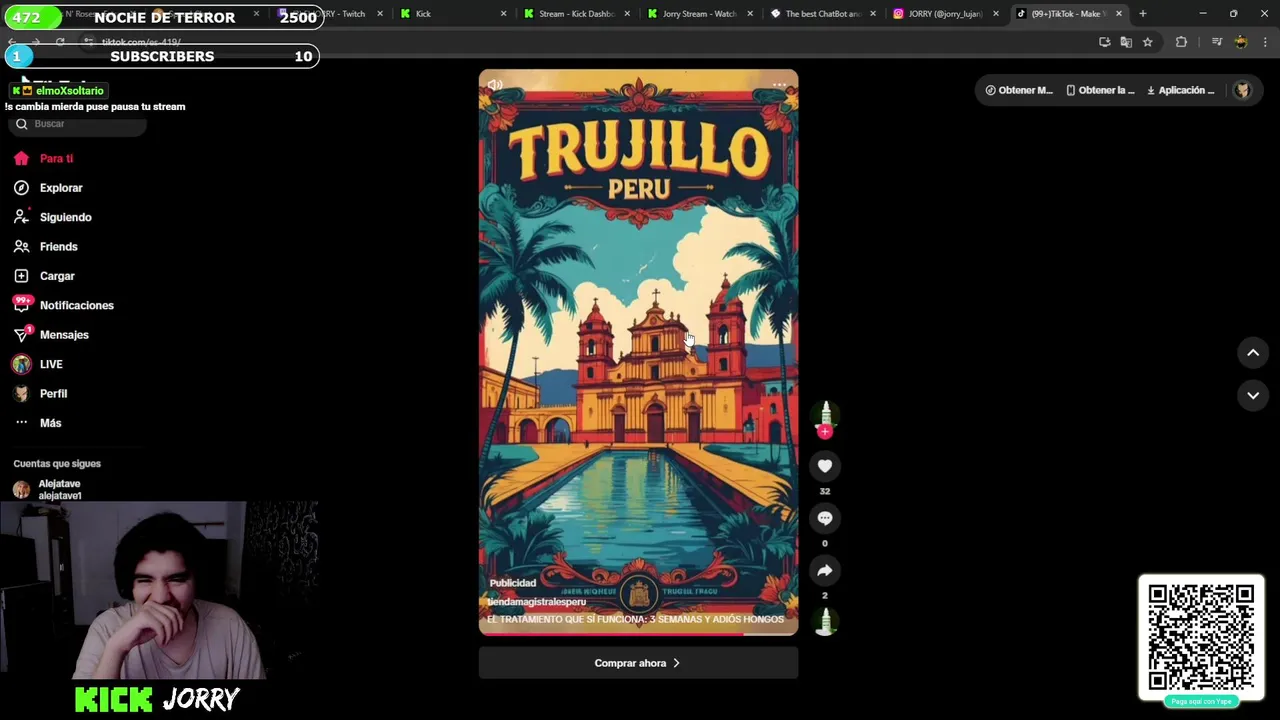
Task: Open video options three-dot menu
Action: tap(779, 85)
